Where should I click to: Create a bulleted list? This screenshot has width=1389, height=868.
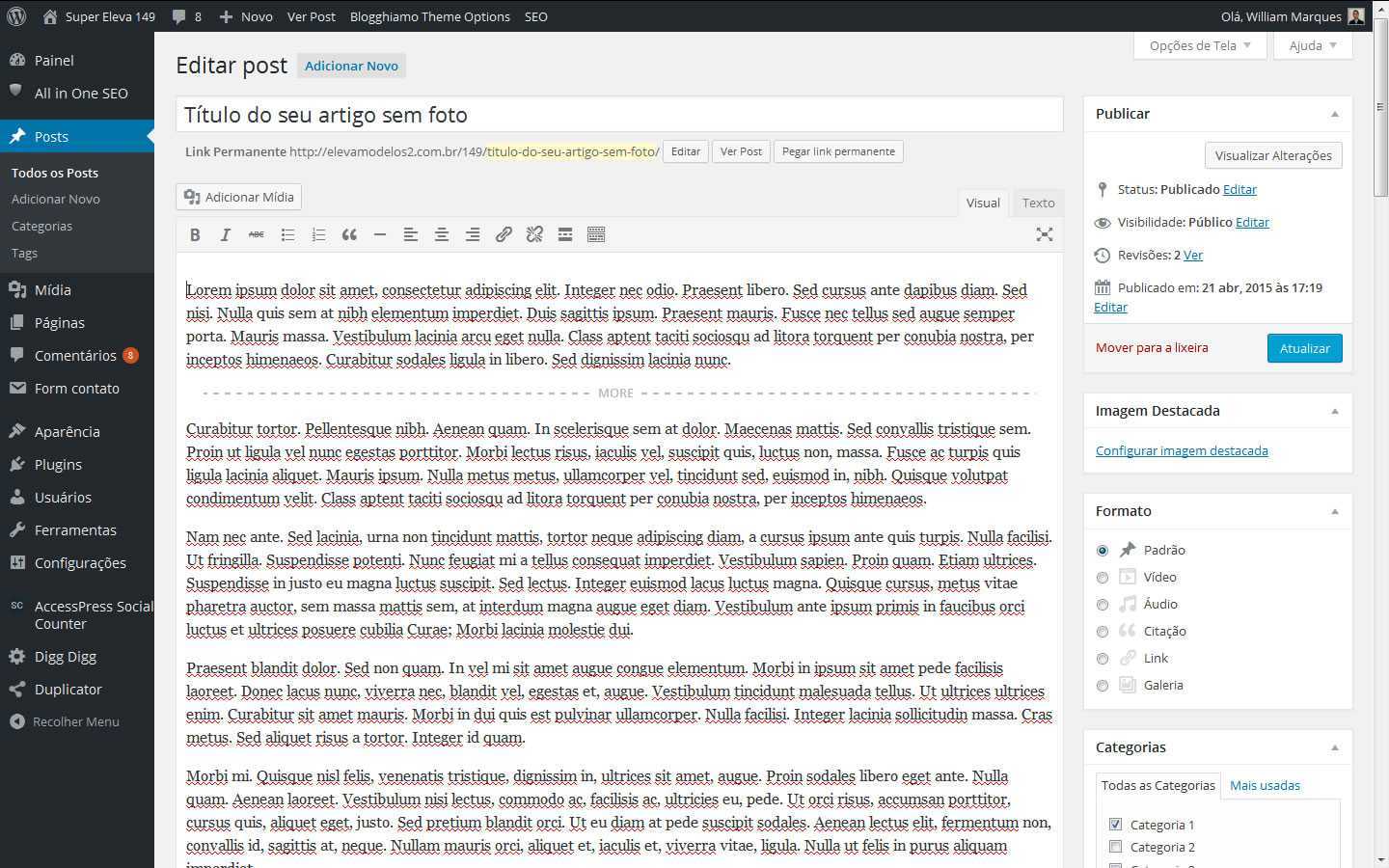(x=287, y=234)
